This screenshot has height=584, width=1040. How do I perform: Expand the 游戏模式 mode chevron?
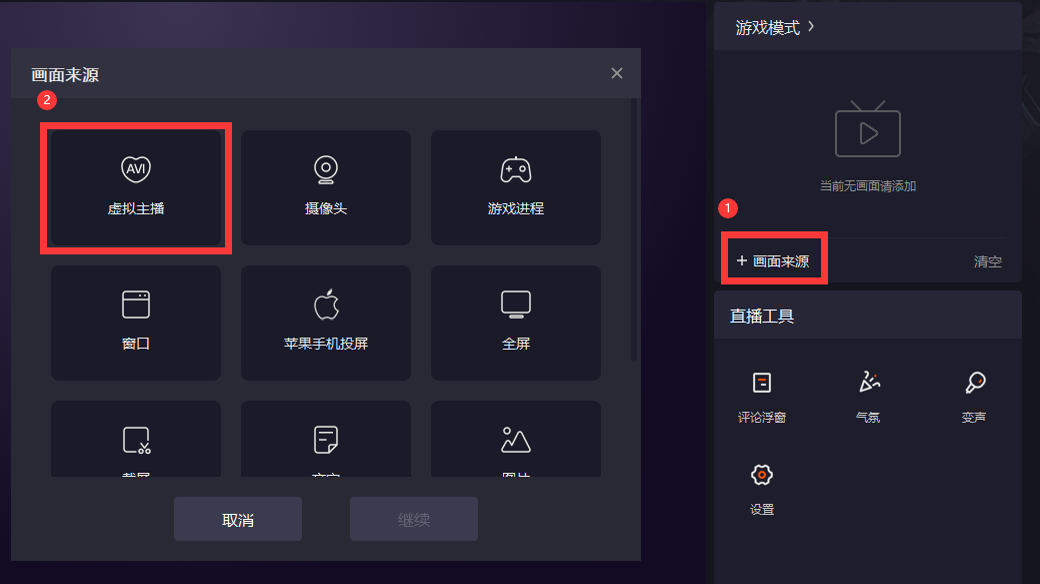point(811,27)
